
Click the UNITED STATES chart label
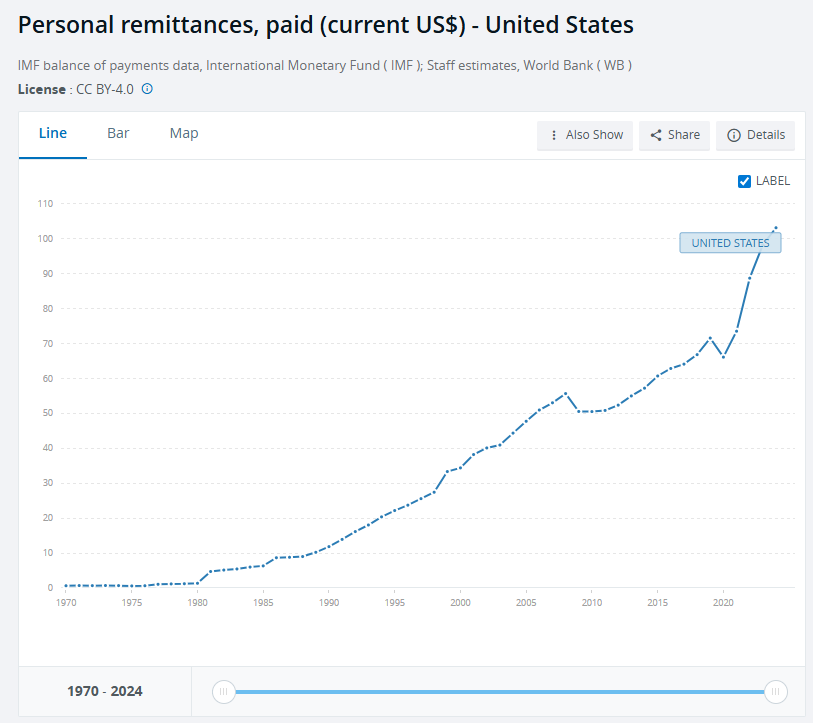(730, 243)
